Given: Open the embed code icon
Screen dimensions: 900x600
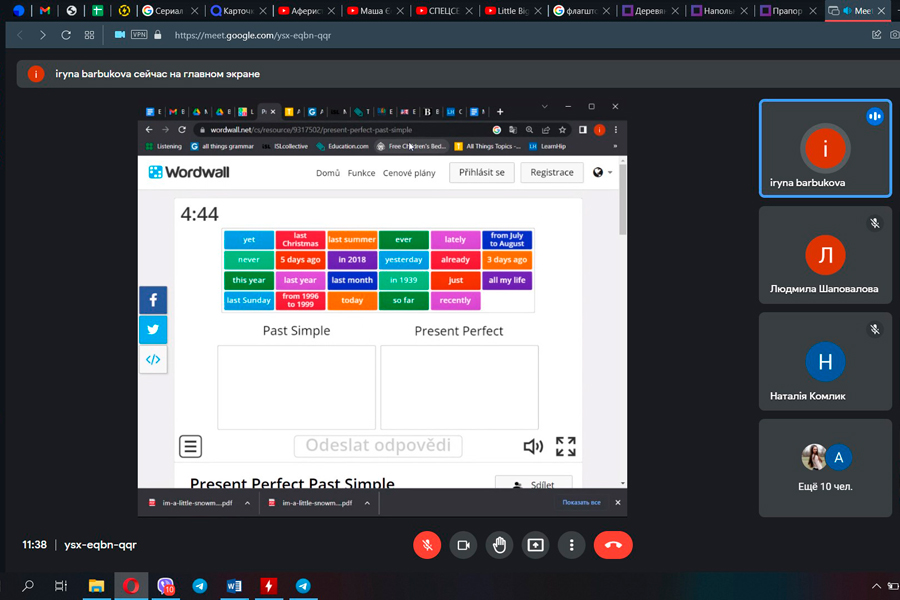Looking at the screenshot, I should pos(153,359).
